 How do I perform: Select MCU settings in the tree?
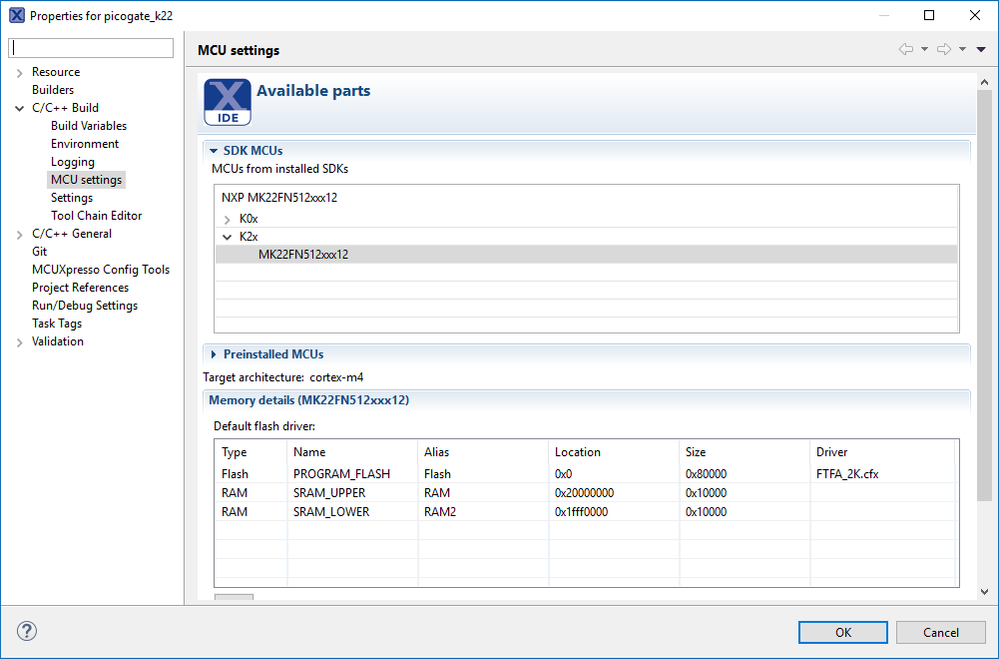[86, 180]
